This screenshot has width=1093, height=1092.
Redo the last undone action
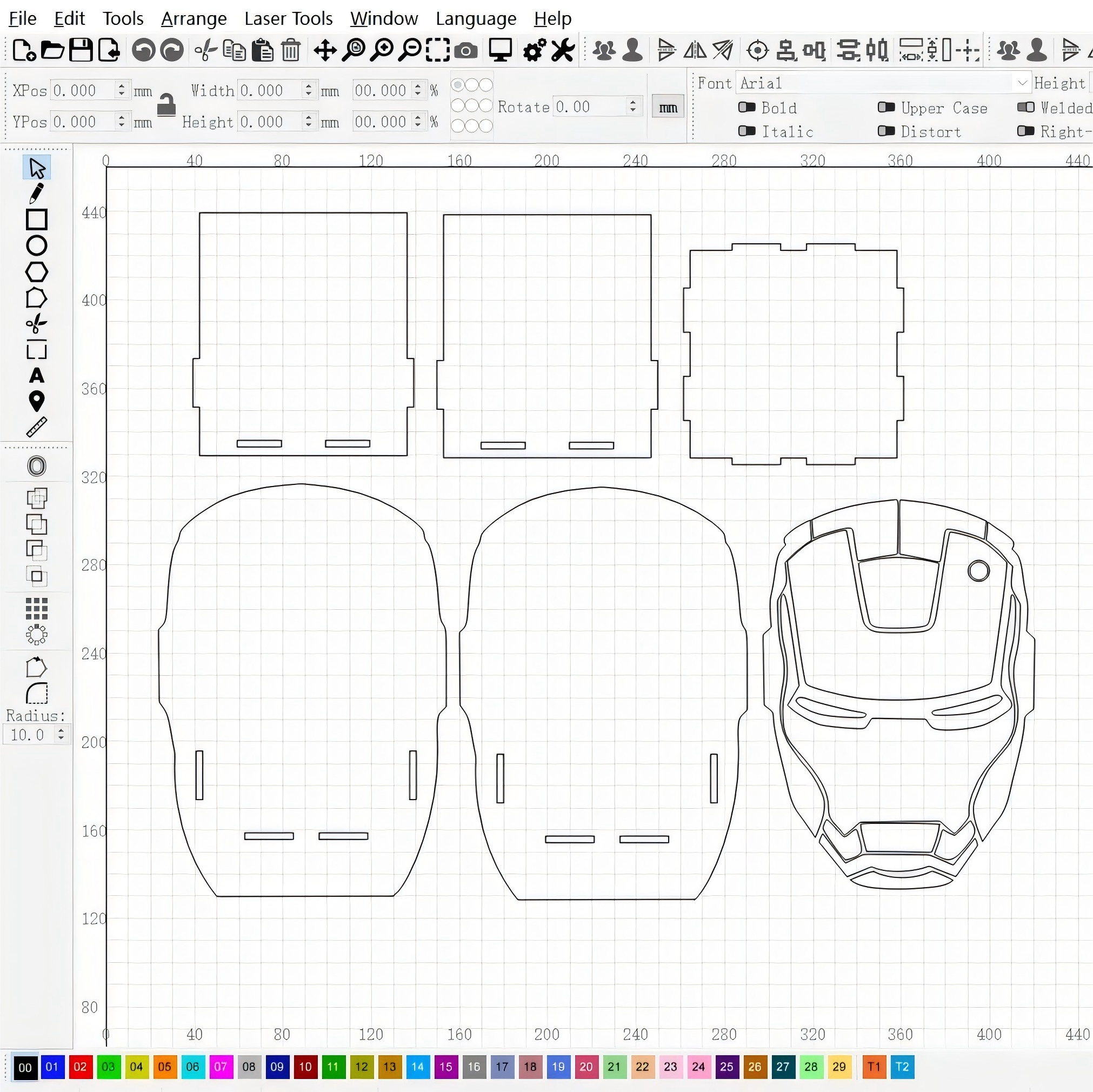coord(172,50)
